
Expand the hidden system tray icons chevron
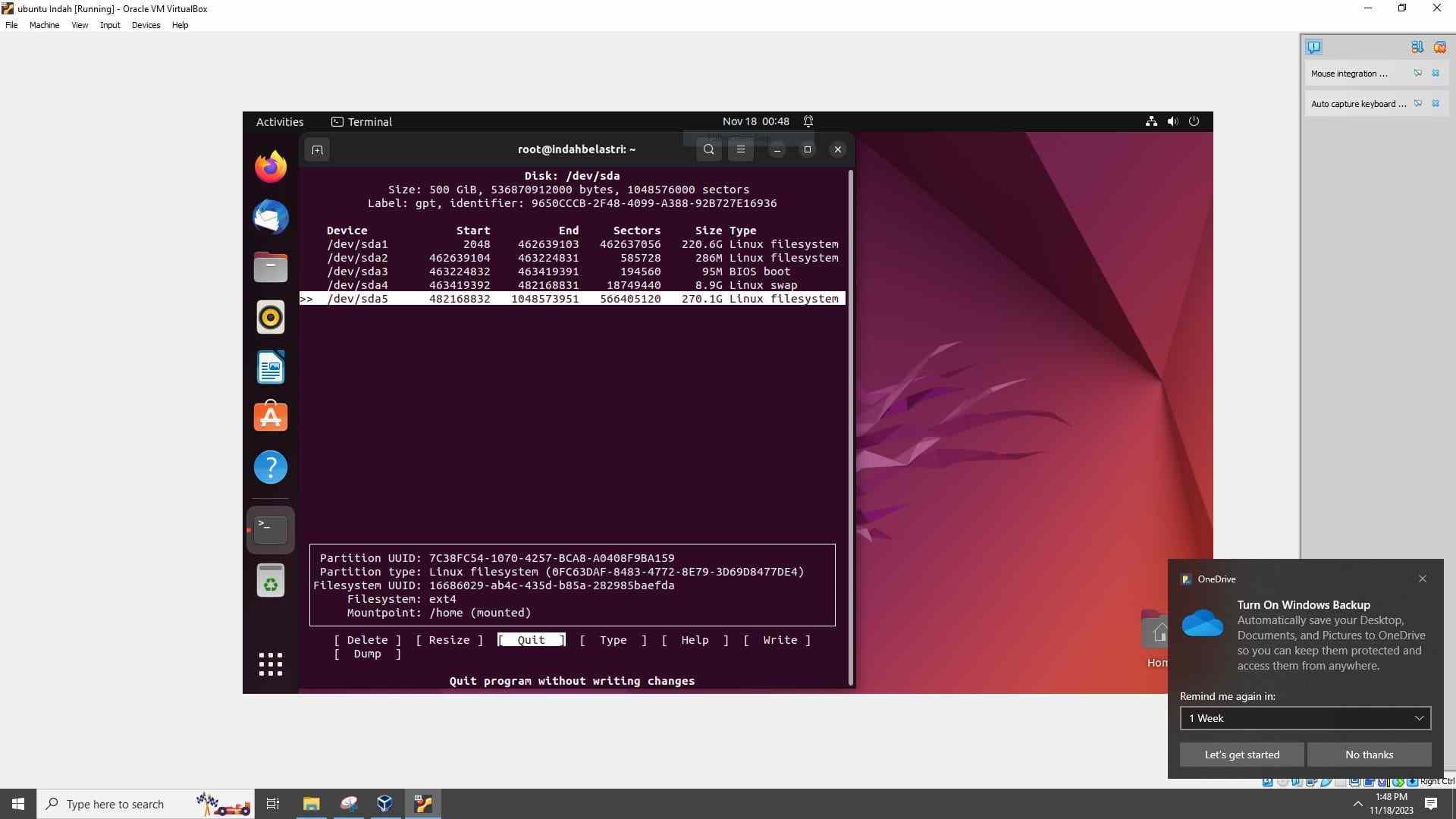point(1357,804)
